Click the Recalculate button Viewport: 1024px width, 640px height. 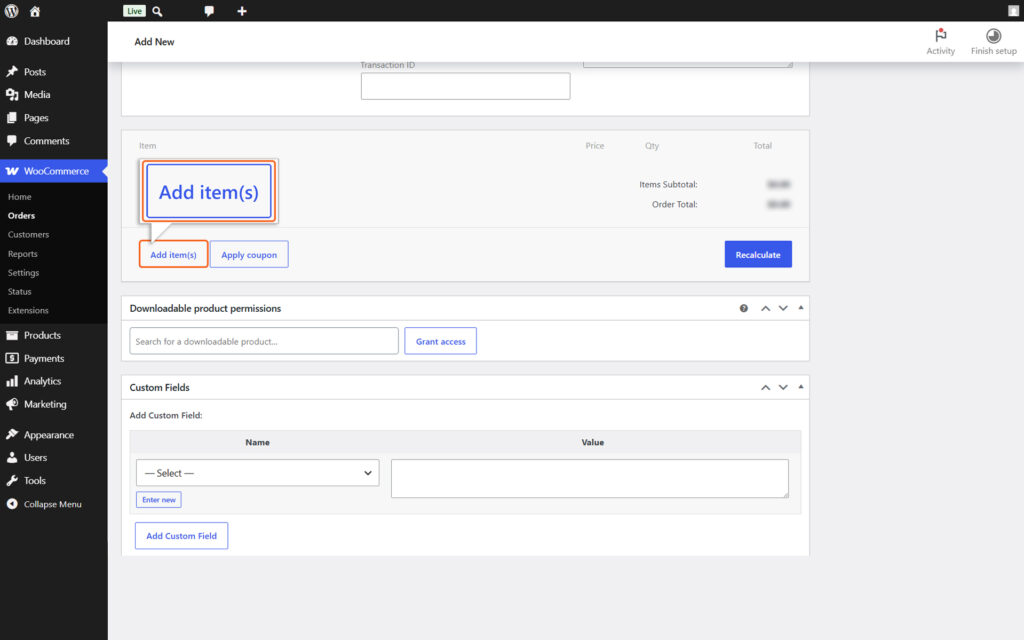[758, 254]
